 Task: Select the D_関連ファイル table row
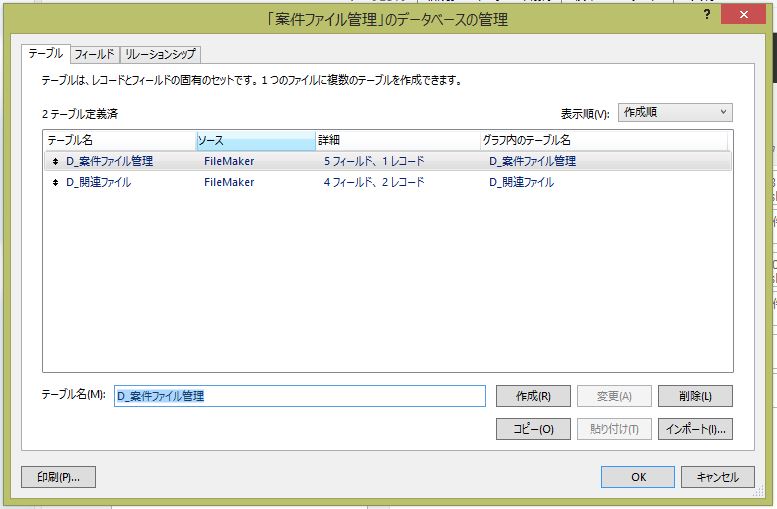(388, 182)
